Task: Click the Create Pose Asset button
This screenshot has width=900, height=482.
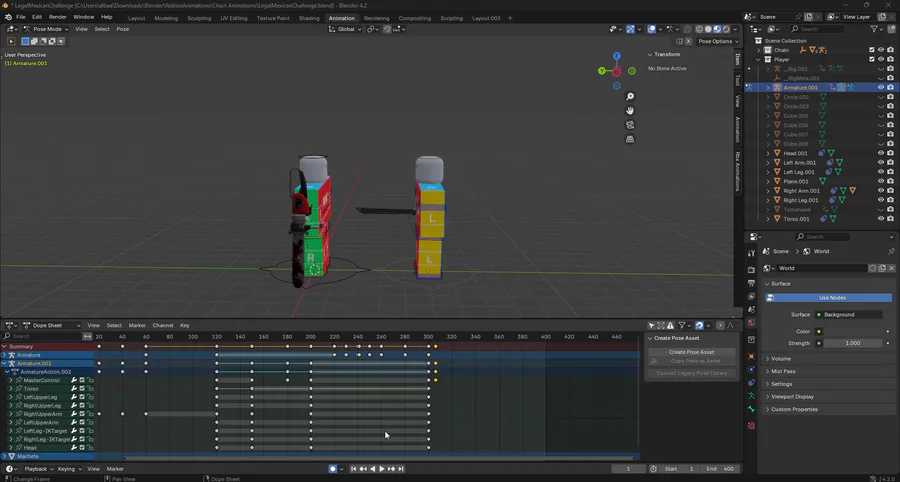Action: pyautogui.click(x=691, y=352)
